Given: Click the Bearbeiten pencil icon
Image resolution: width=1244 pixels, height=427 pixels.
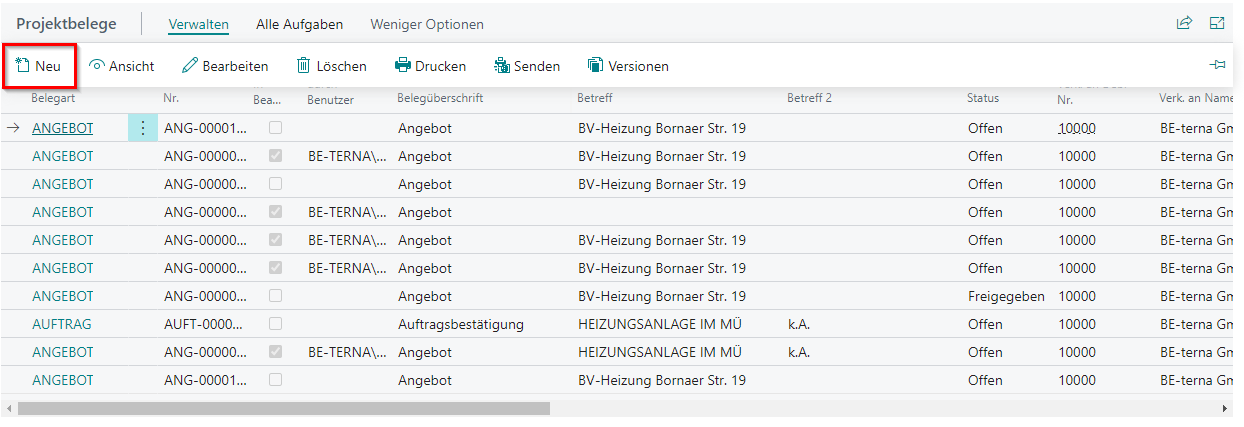Looking at the screenshot, I should coord(190,66).
